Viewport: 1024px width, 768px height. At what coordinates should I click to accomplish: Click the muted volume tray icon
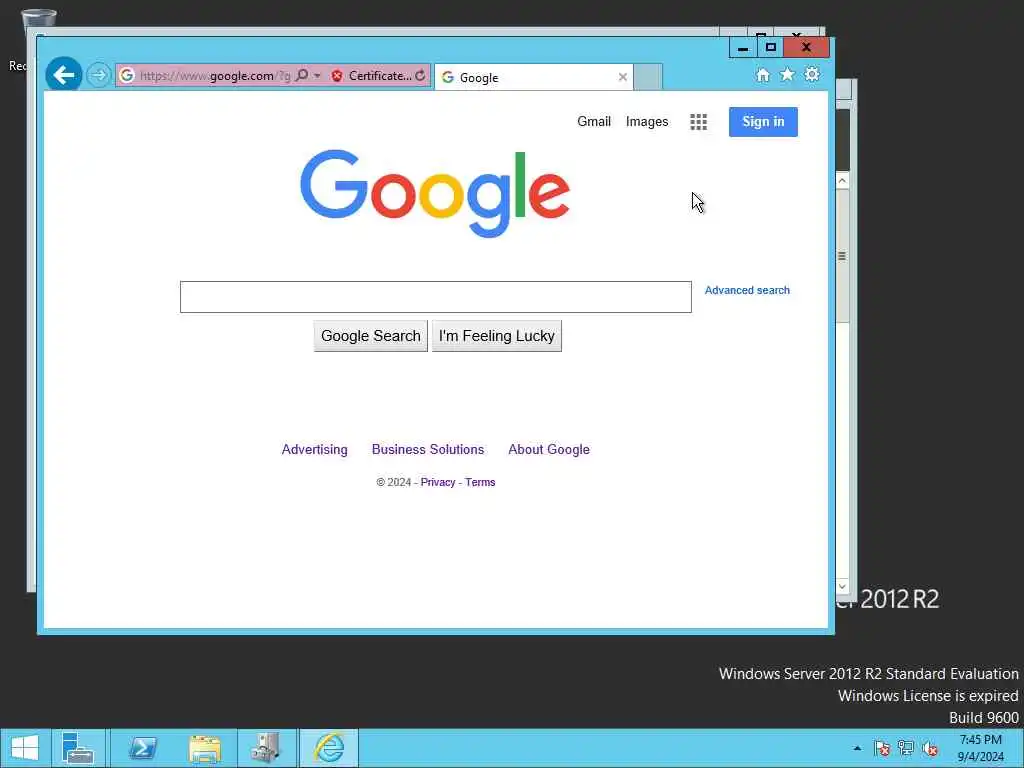coord(930,748)
